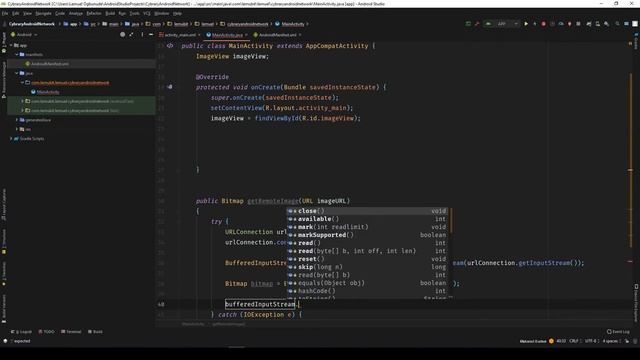Open the Refactor menu
The image size is (640, 360).
coord(94,13)
